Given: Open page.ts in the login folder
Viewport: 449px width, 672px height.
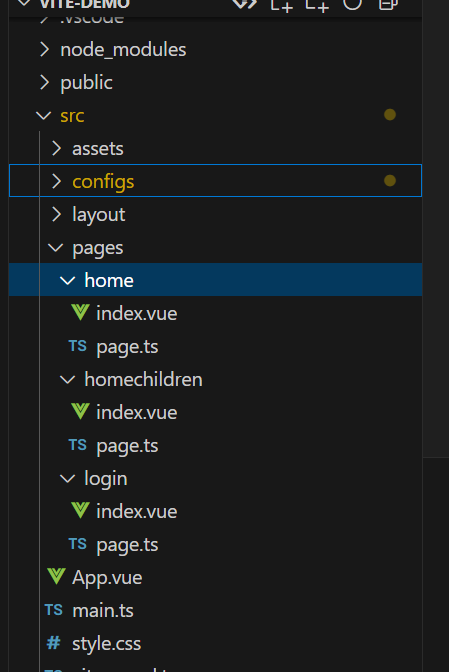Looking at the screenshot, I should [216, 544].
